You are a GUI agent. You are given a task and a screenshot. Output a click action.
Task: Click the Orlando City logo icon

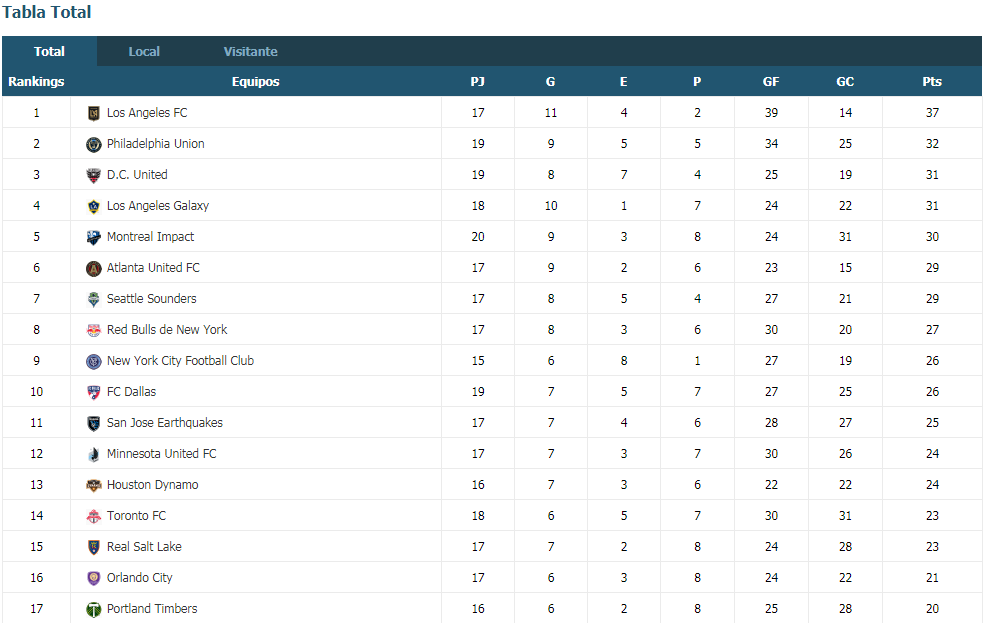94,578
